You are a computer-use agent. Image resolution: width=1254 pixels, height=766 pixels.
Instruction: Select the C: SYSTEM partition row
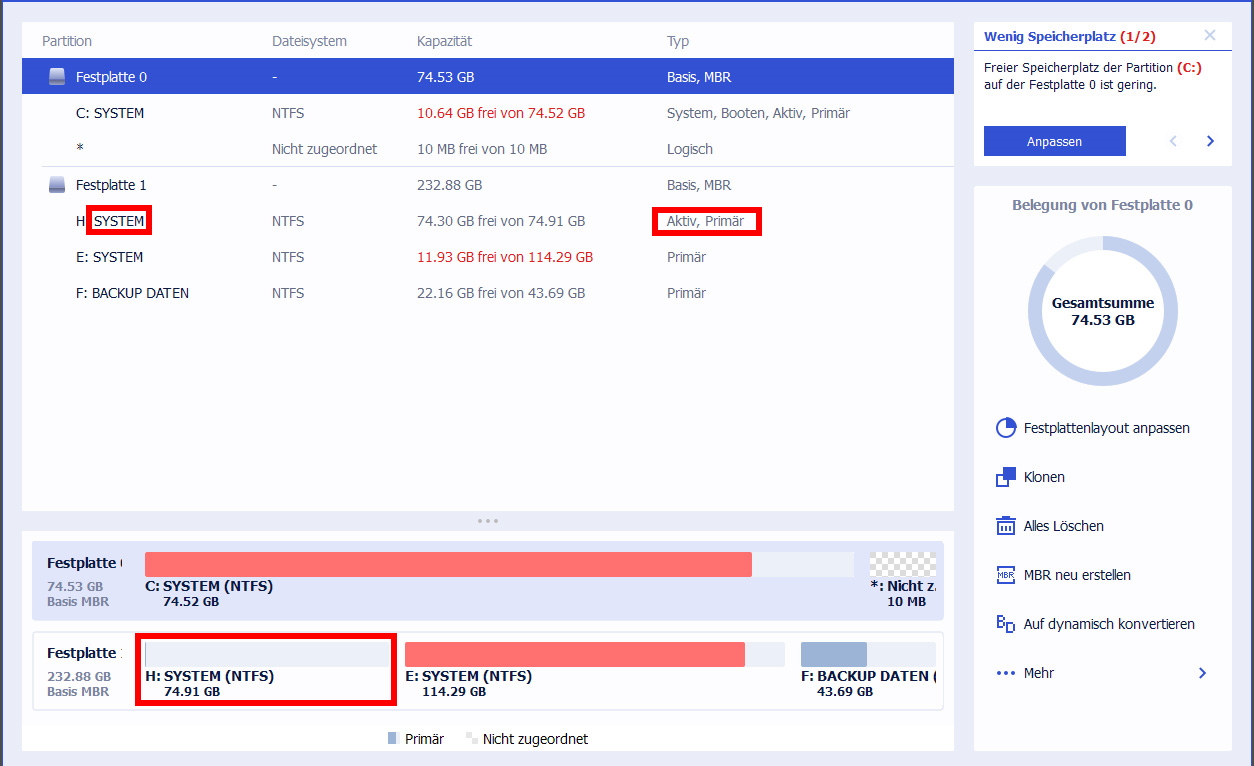pos(488,113)
